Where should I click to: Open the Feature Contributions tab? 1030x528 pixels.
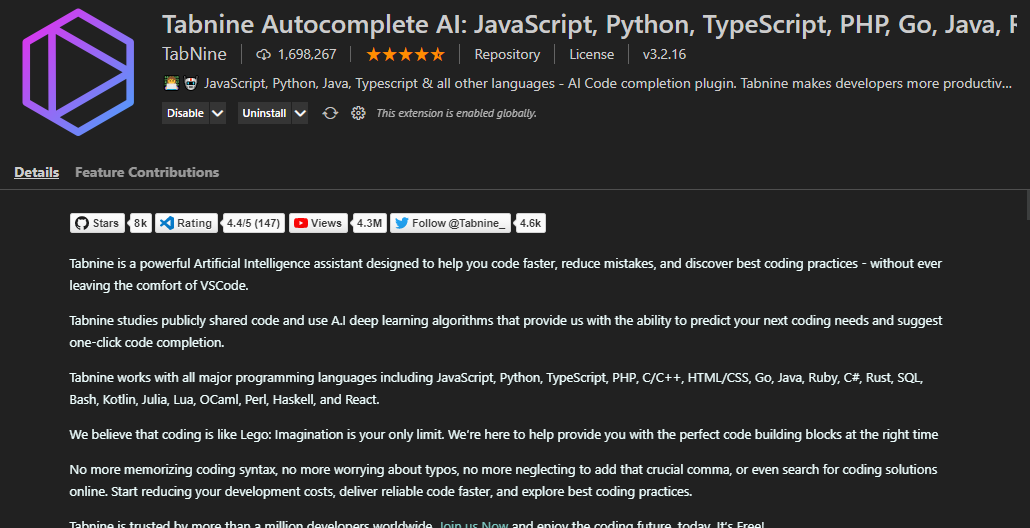tap(147, 172)
